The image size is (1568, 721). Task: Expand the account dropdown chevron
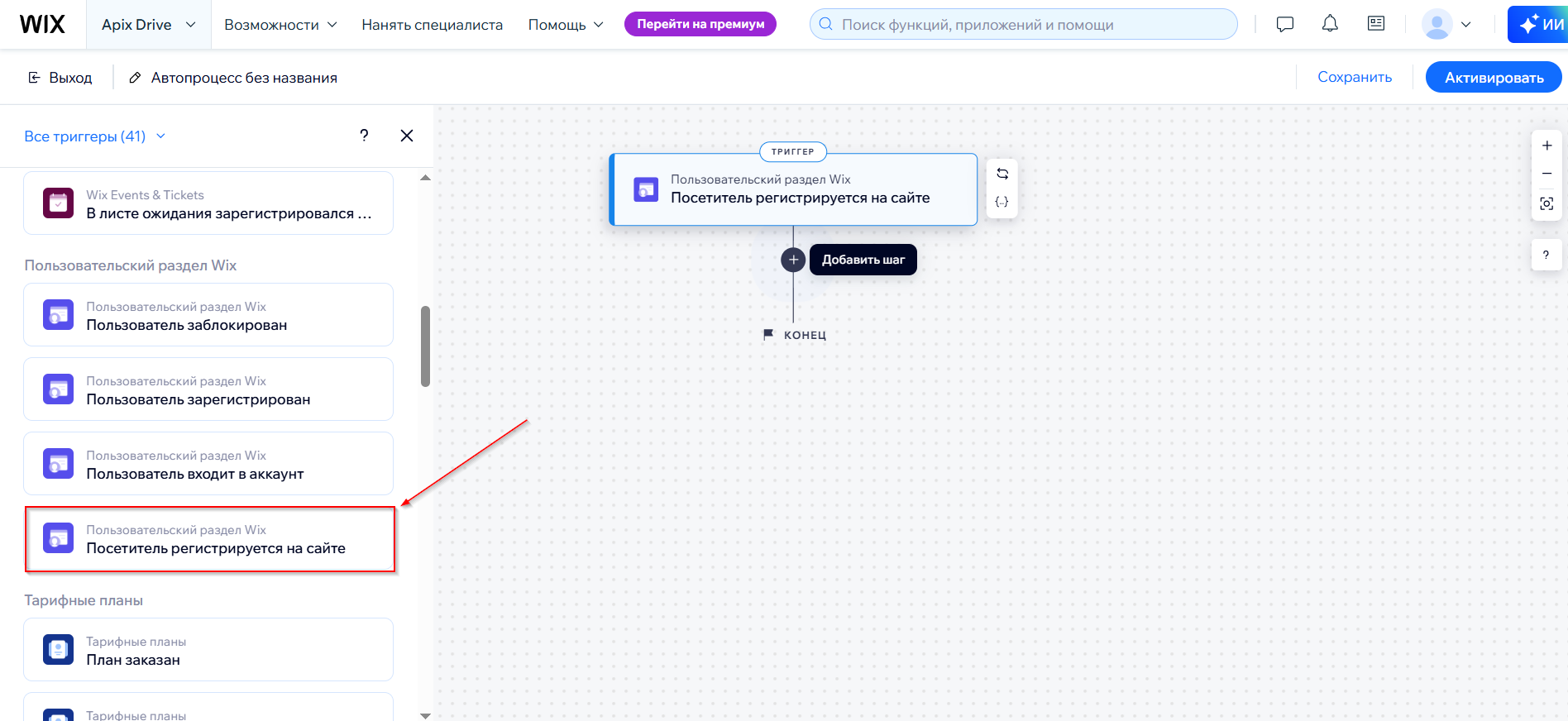point(1466,24)
